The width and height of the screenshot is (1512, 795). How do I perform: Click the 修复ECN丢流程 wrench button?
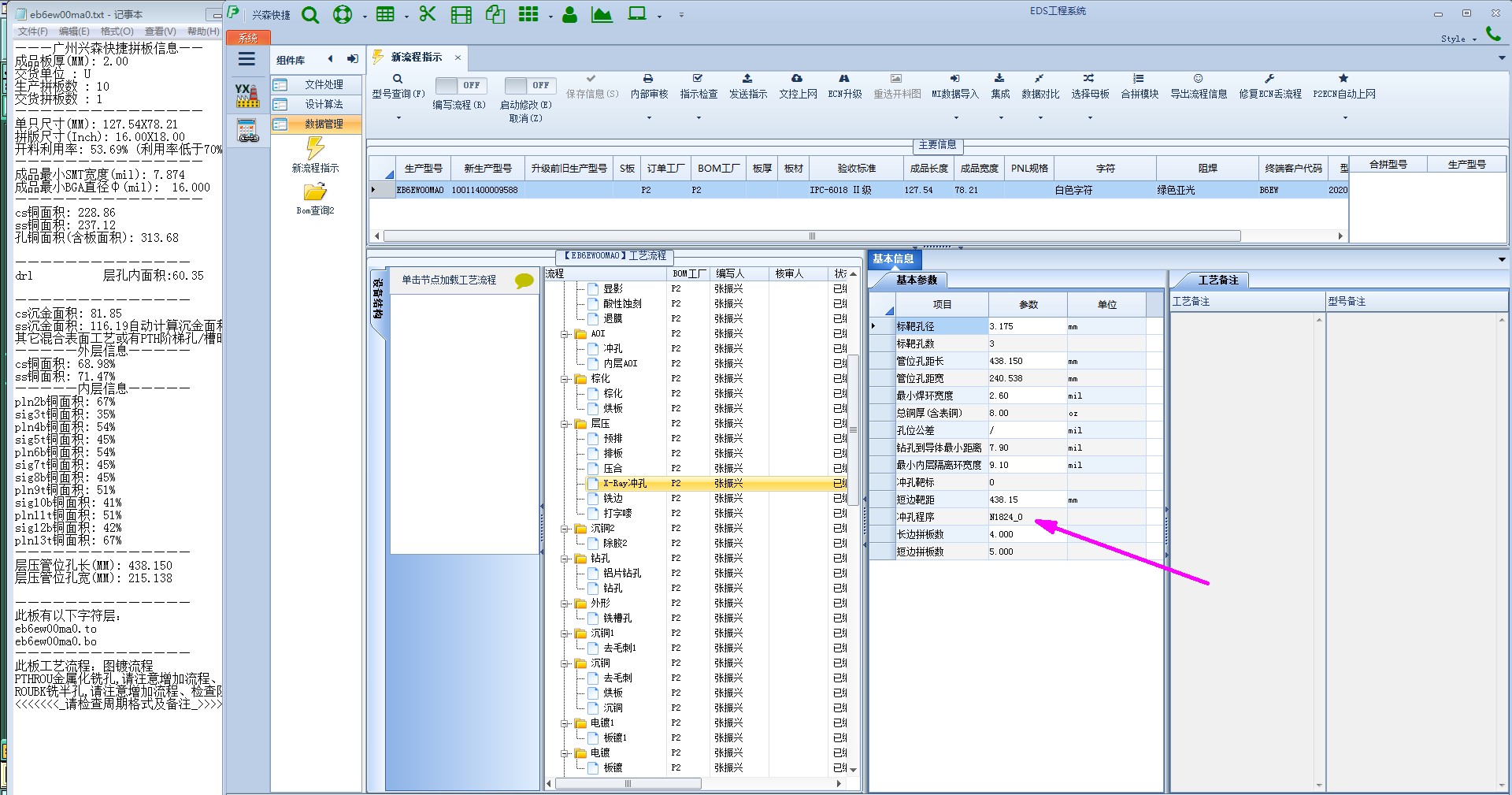point(1270,86)
